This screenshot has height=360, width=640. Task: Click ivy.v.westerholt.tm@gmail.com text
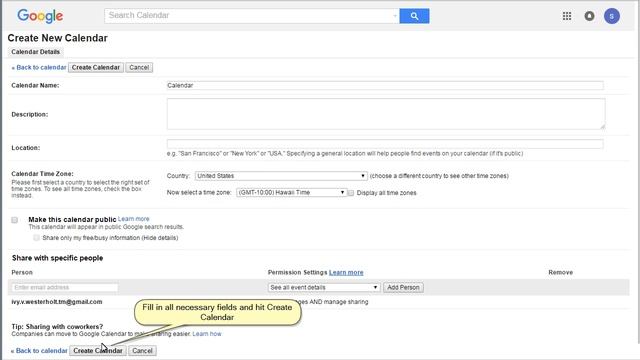click(x=57, y=302)
